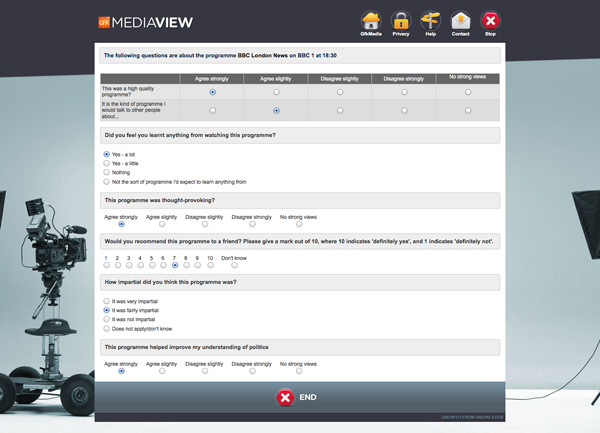Select Disagree slightly for understanding of politics
Viewport: 600px width, 433px height.
(205, 371)
